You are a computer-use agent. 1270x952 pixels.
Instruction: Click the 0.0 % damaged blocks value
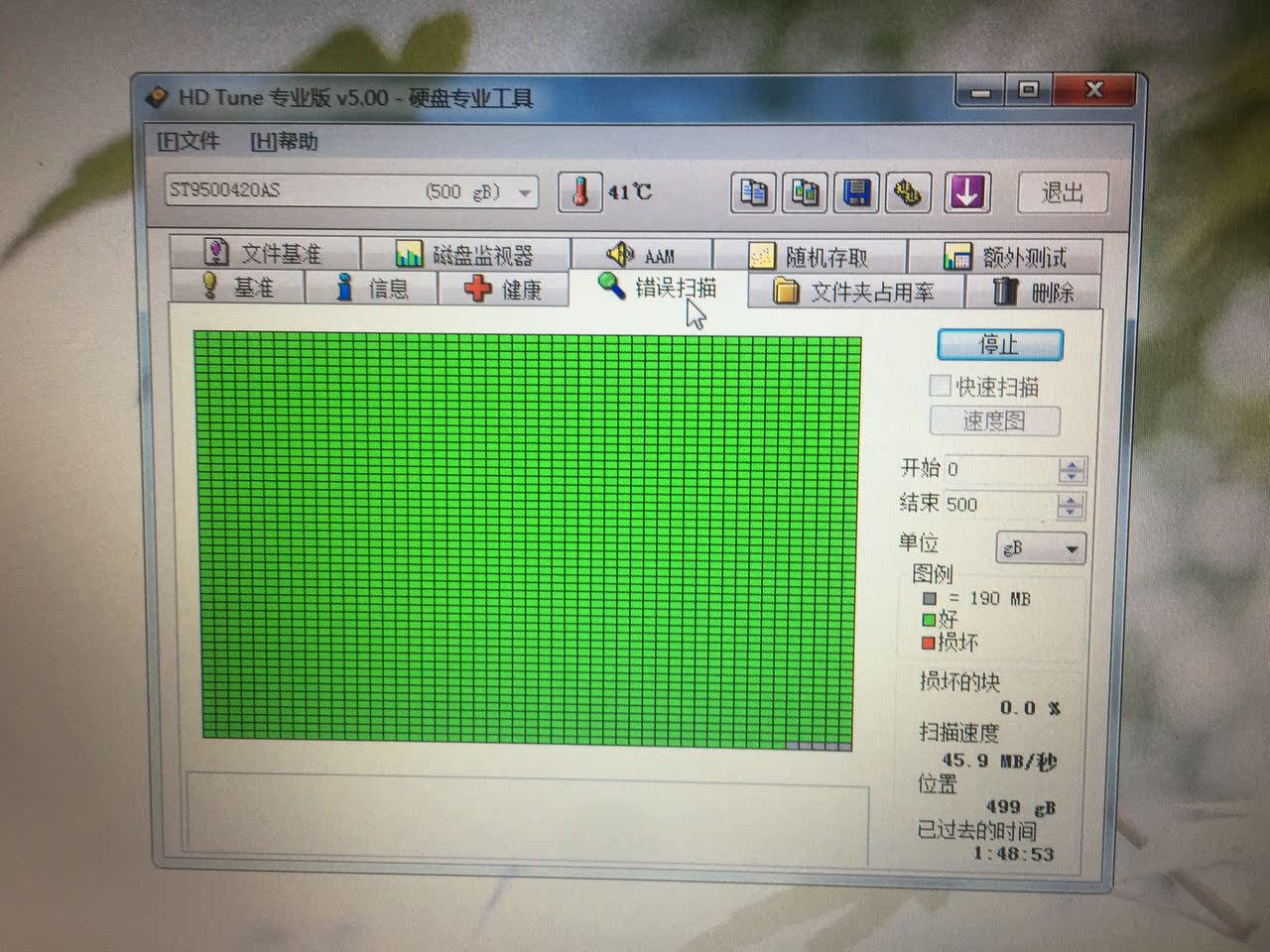[1030, 708]
